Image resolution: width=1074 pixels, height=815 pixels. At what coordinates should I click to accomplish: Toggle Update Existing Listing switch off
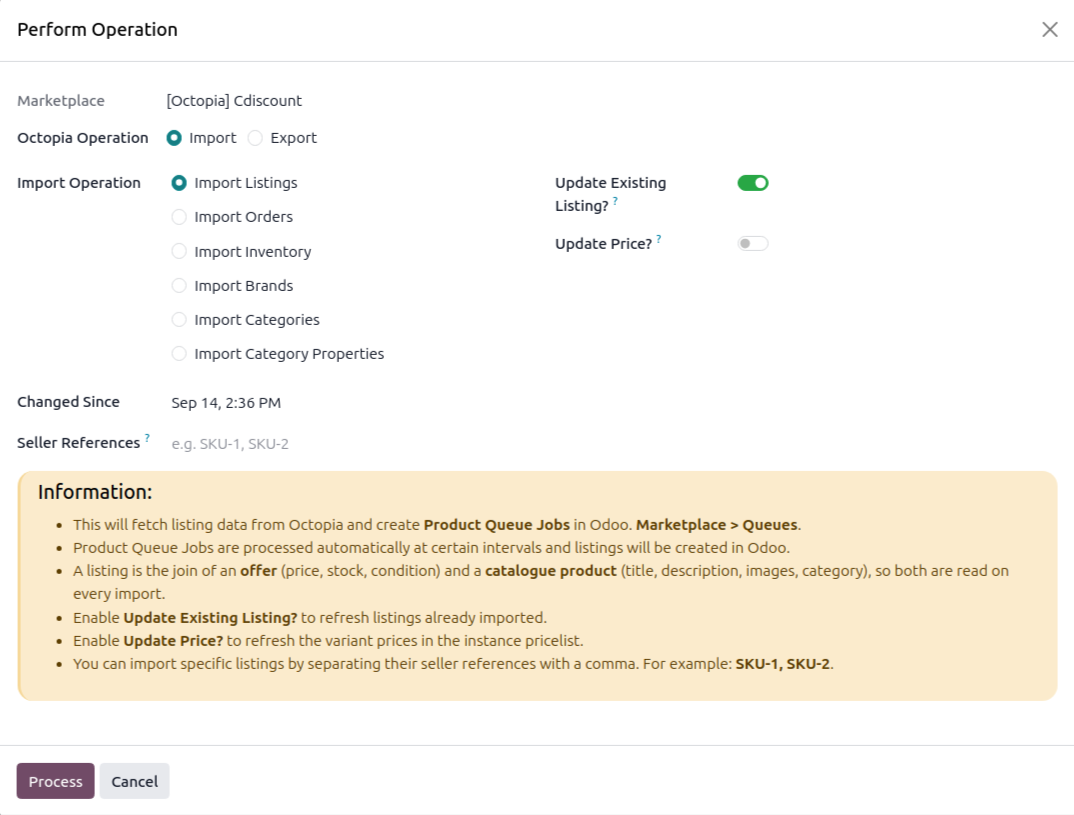click(753, 183)
